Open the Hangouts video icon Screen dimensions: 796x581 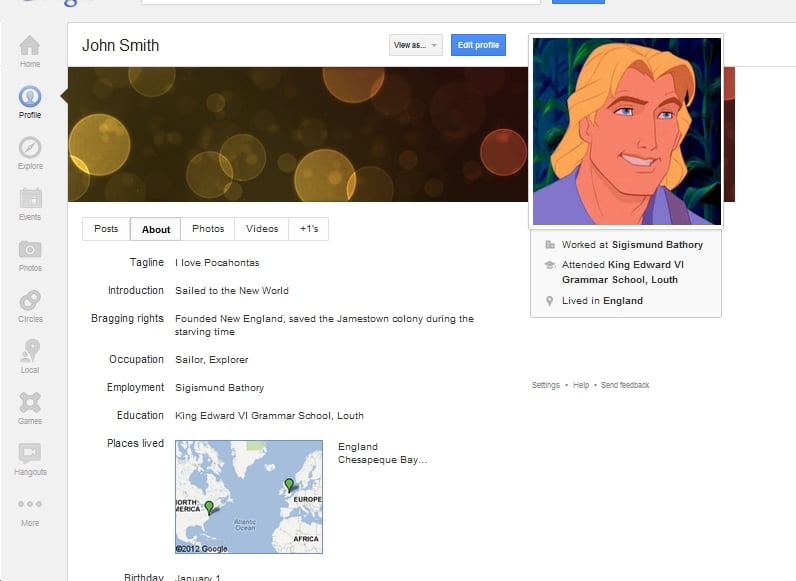coord(30,453)
